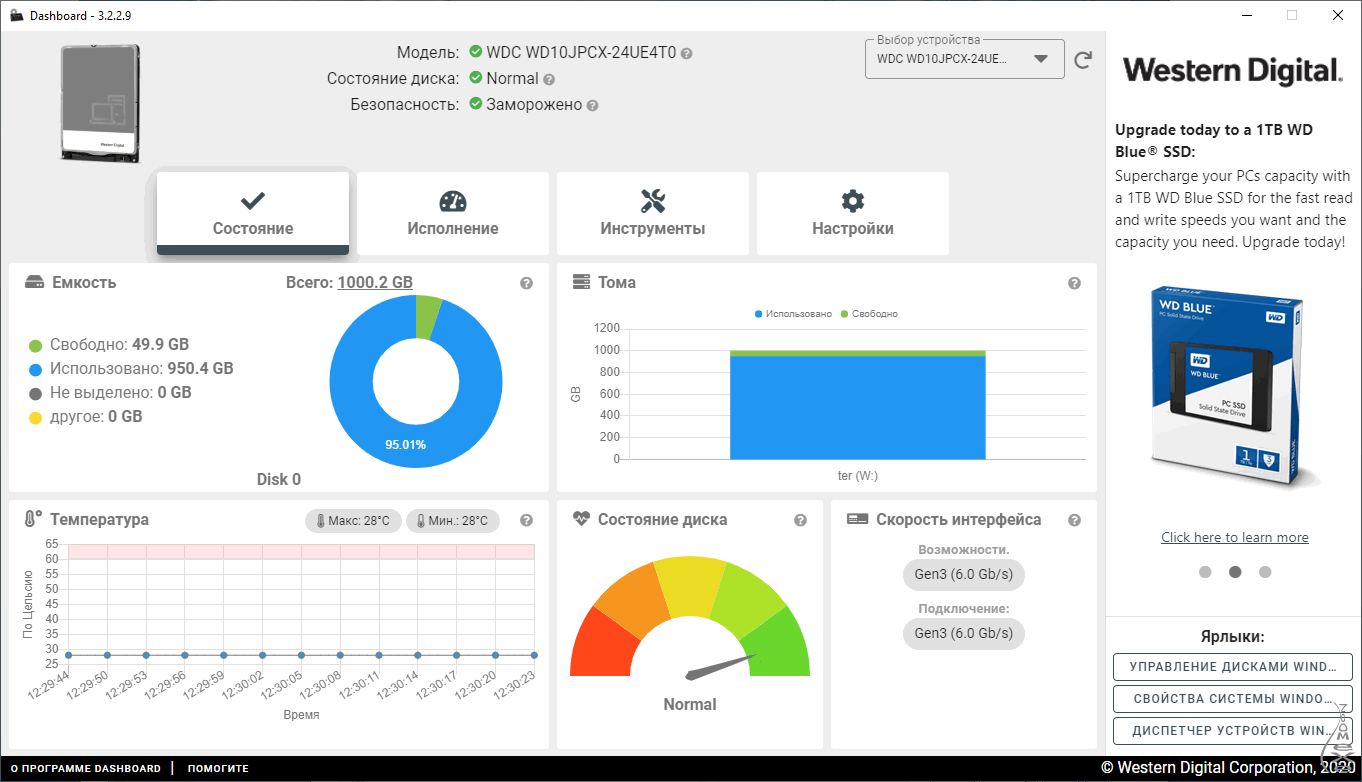
Task: Click the disk health gauge
Action: (690, 620)
